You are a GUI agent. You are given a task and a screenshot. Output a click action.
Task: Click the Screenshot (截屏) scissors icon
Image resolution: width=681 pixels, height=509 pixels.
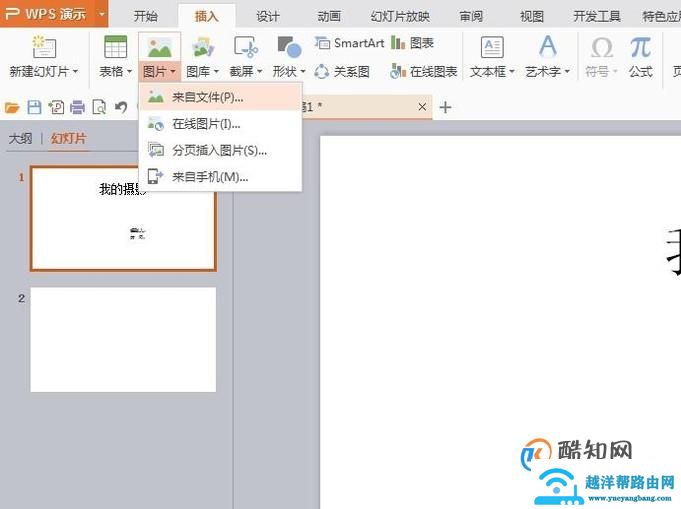coord(246,47)
